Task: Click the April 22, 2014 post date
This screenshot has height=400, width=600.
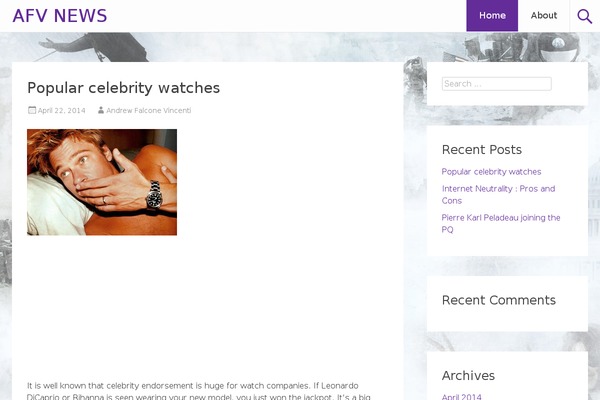Action: tap(62, 111)
